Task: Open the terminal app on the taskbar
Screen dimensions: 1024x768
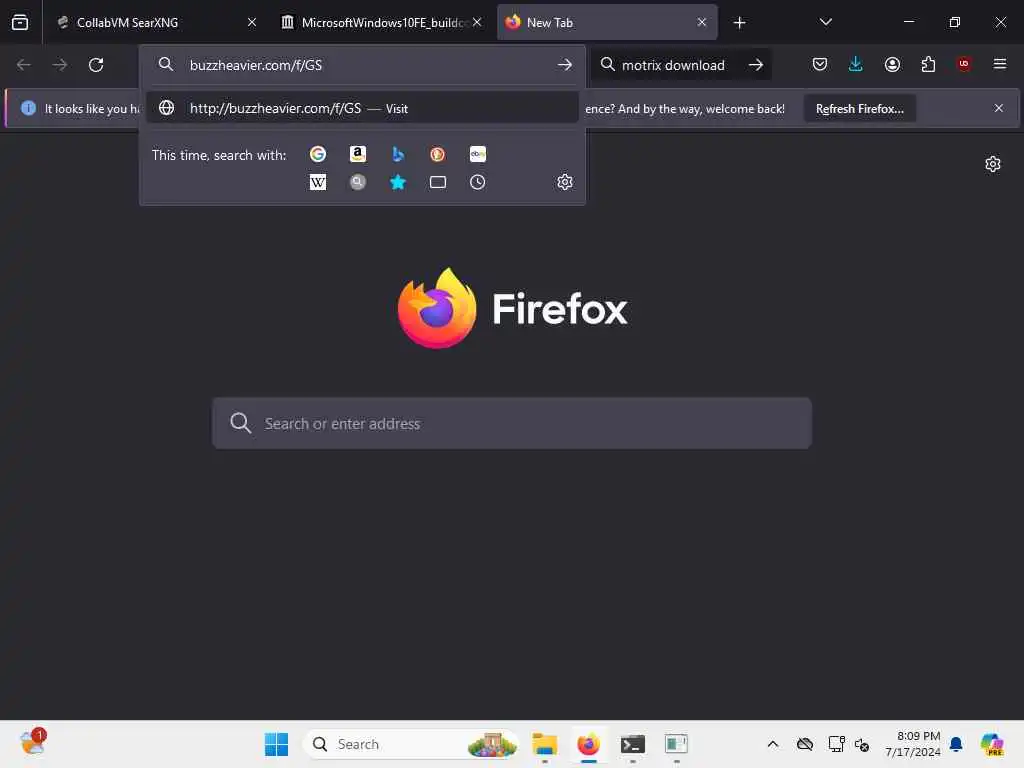Action: (x=632, y=744)
